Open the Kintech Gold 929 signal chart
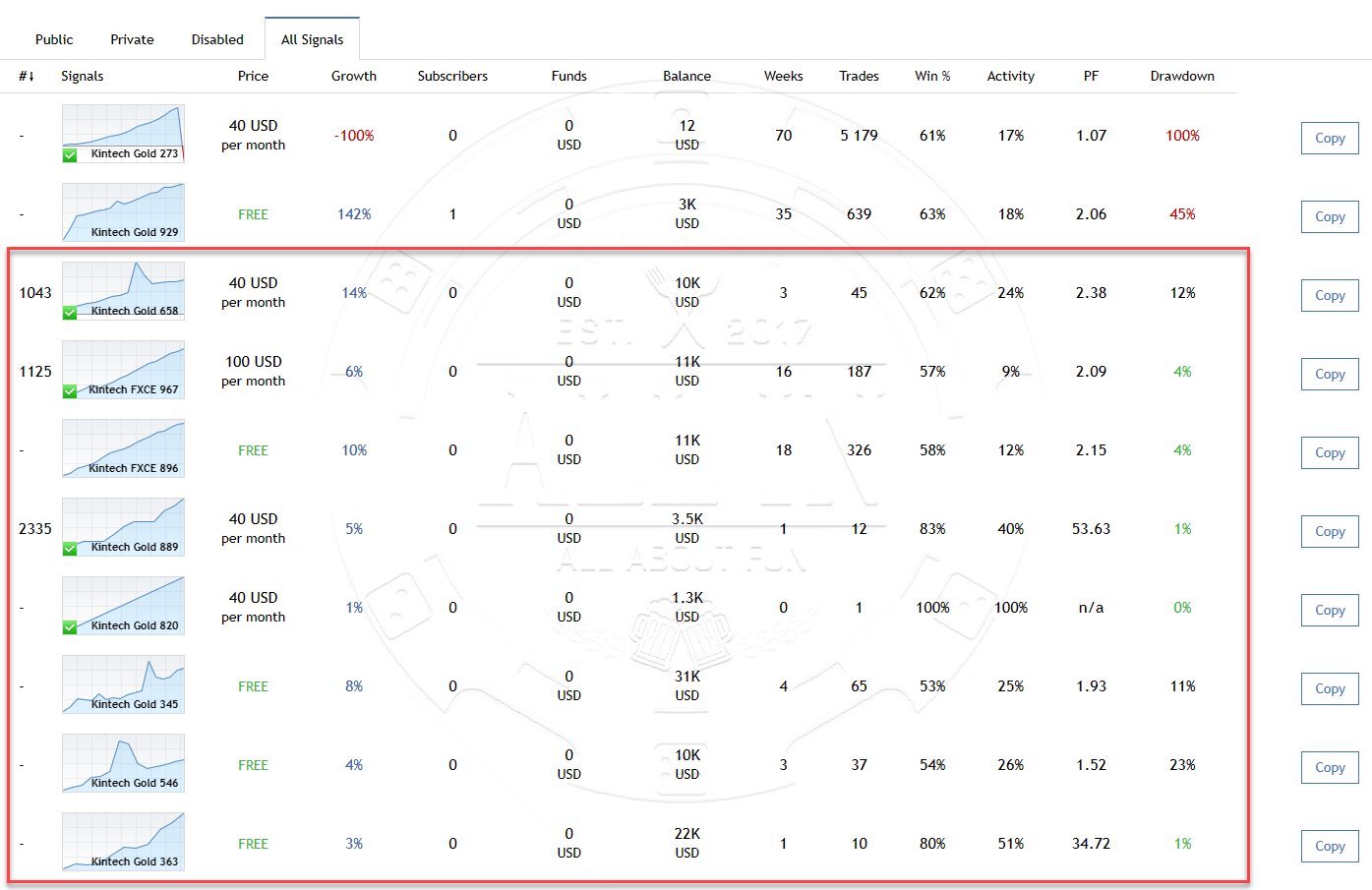This screenshot has height=890, width=1372. click(x=123, y=211)
